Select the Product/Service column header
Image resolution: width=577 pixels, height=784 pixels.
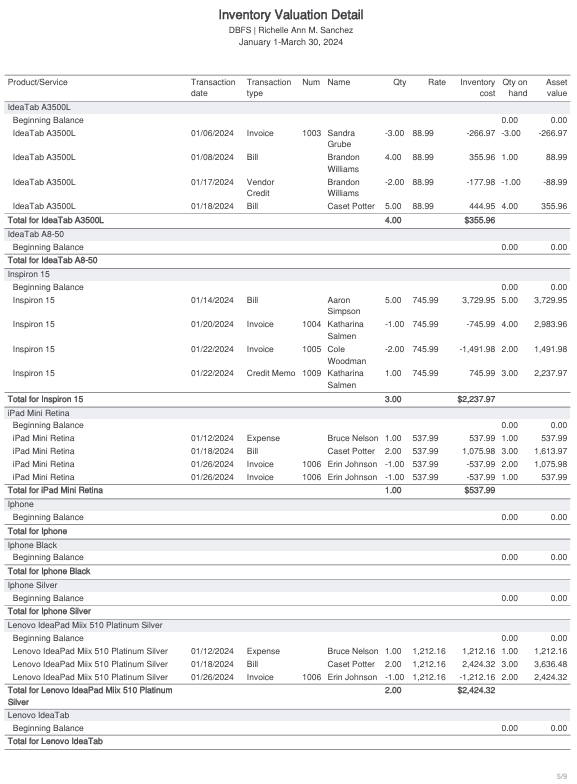click(x=38, y=82)
